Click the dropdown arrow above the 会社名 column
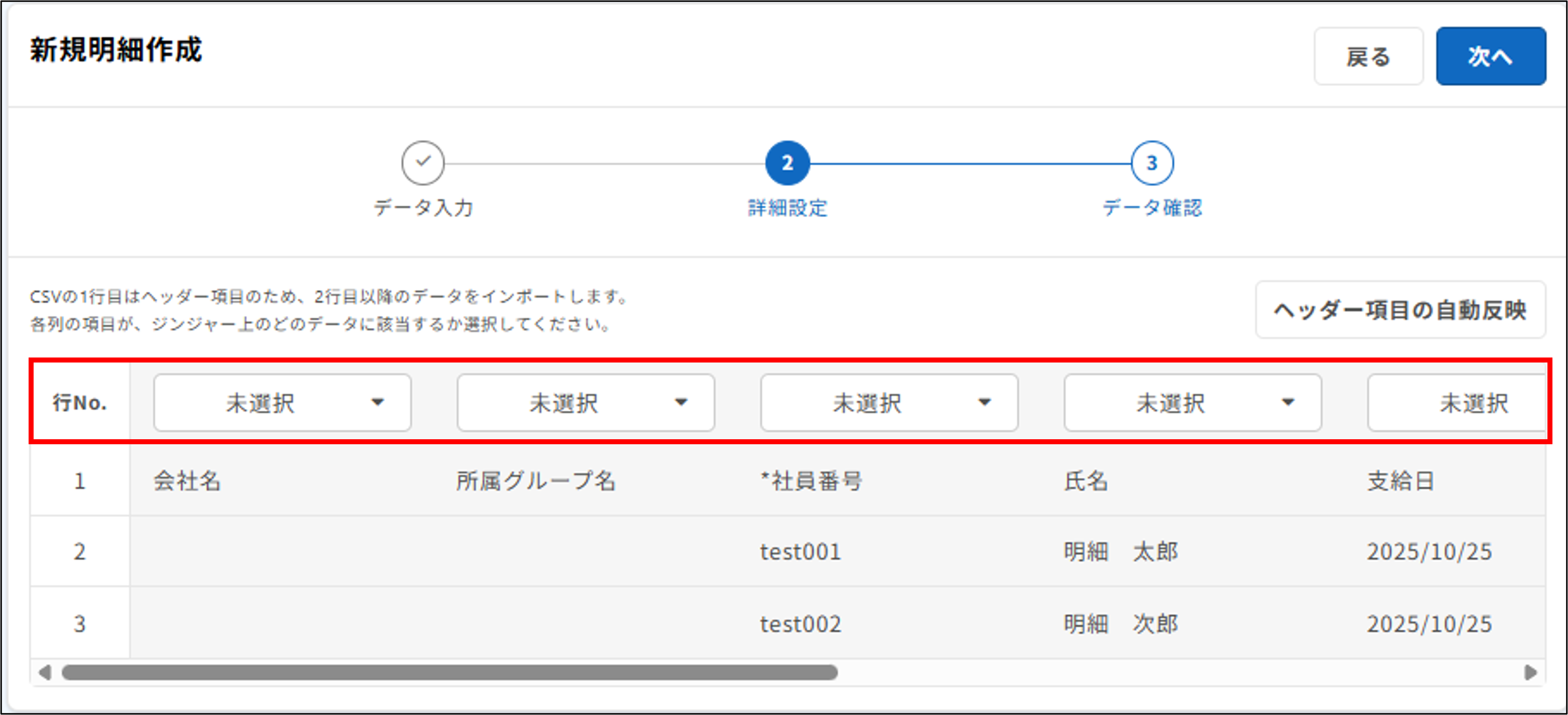Viewport: 1568px width, 715px height. 379,402
